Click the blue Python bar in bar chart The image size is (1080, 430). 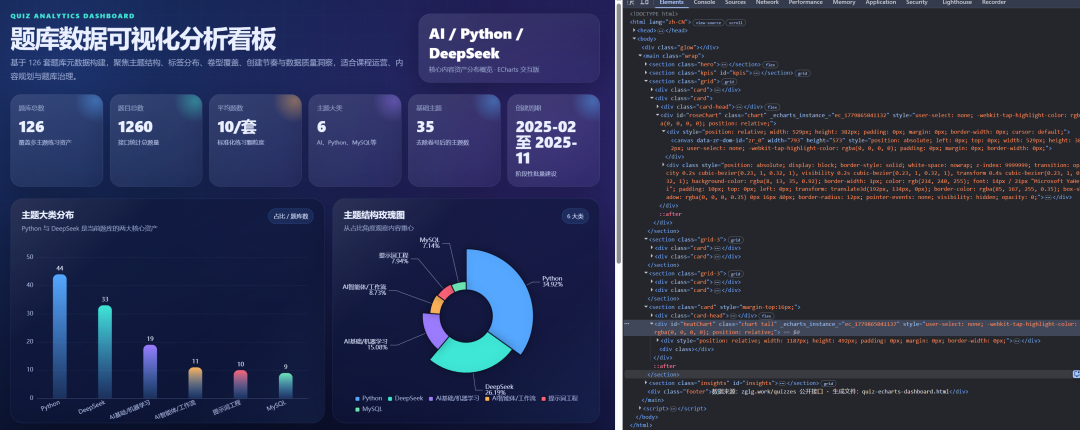point(60,336)
